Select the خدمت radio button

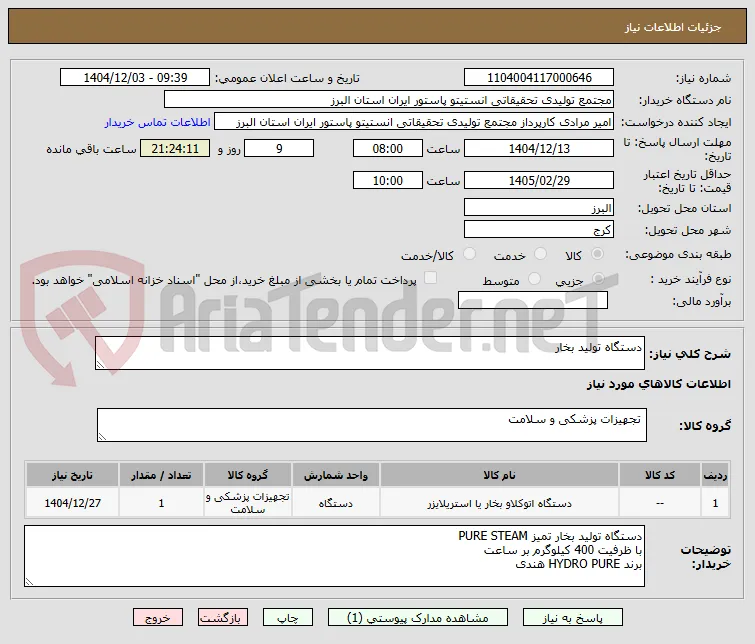pyautogui.click(x=541, y=254)
